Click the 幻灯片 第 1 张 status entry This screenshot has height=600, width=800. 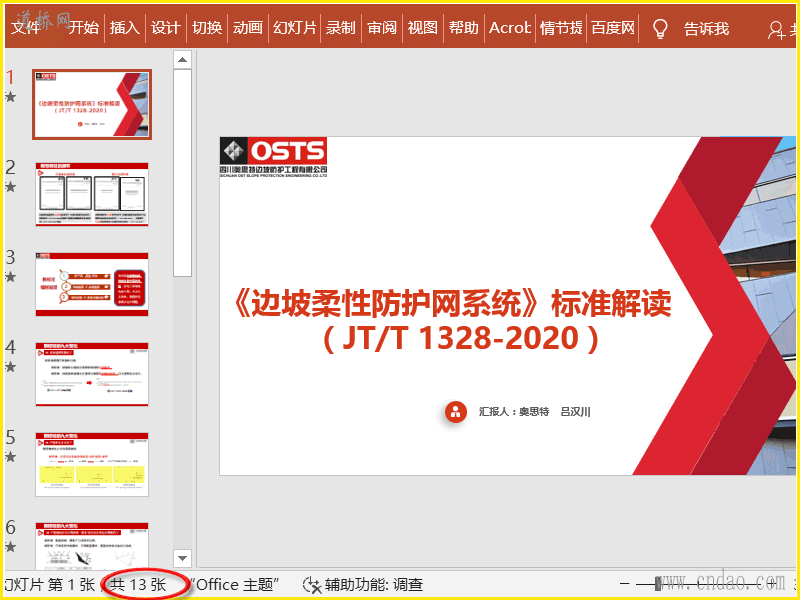pos(50,585)
